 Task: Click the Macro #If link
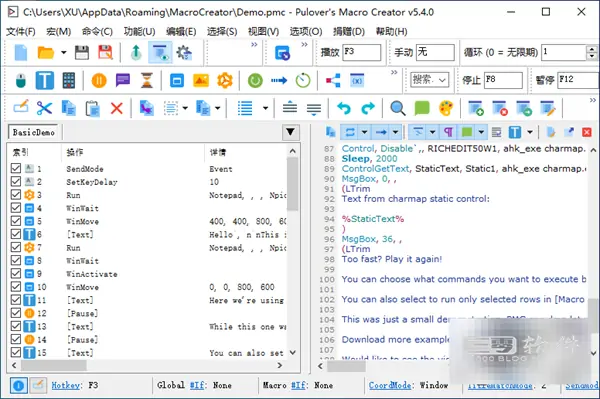(298, 385)
